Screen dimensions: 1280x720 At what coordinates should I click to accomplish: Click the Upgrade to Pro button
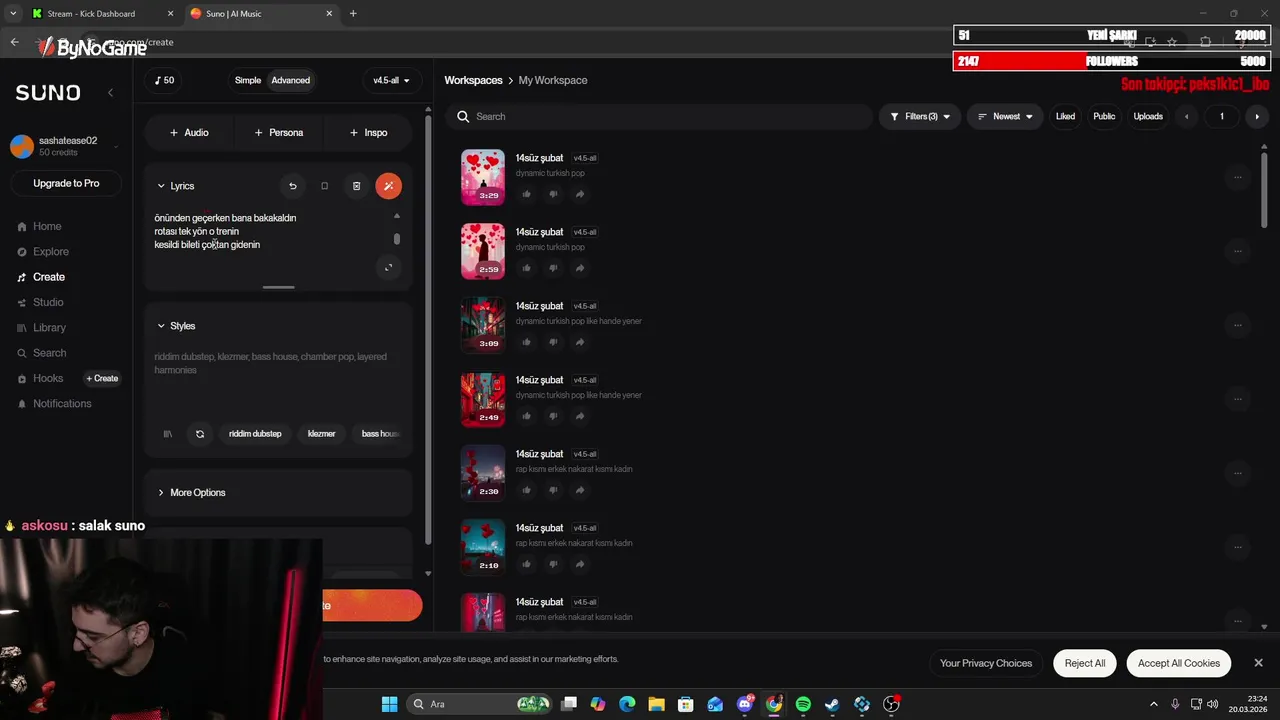(66, 183)
